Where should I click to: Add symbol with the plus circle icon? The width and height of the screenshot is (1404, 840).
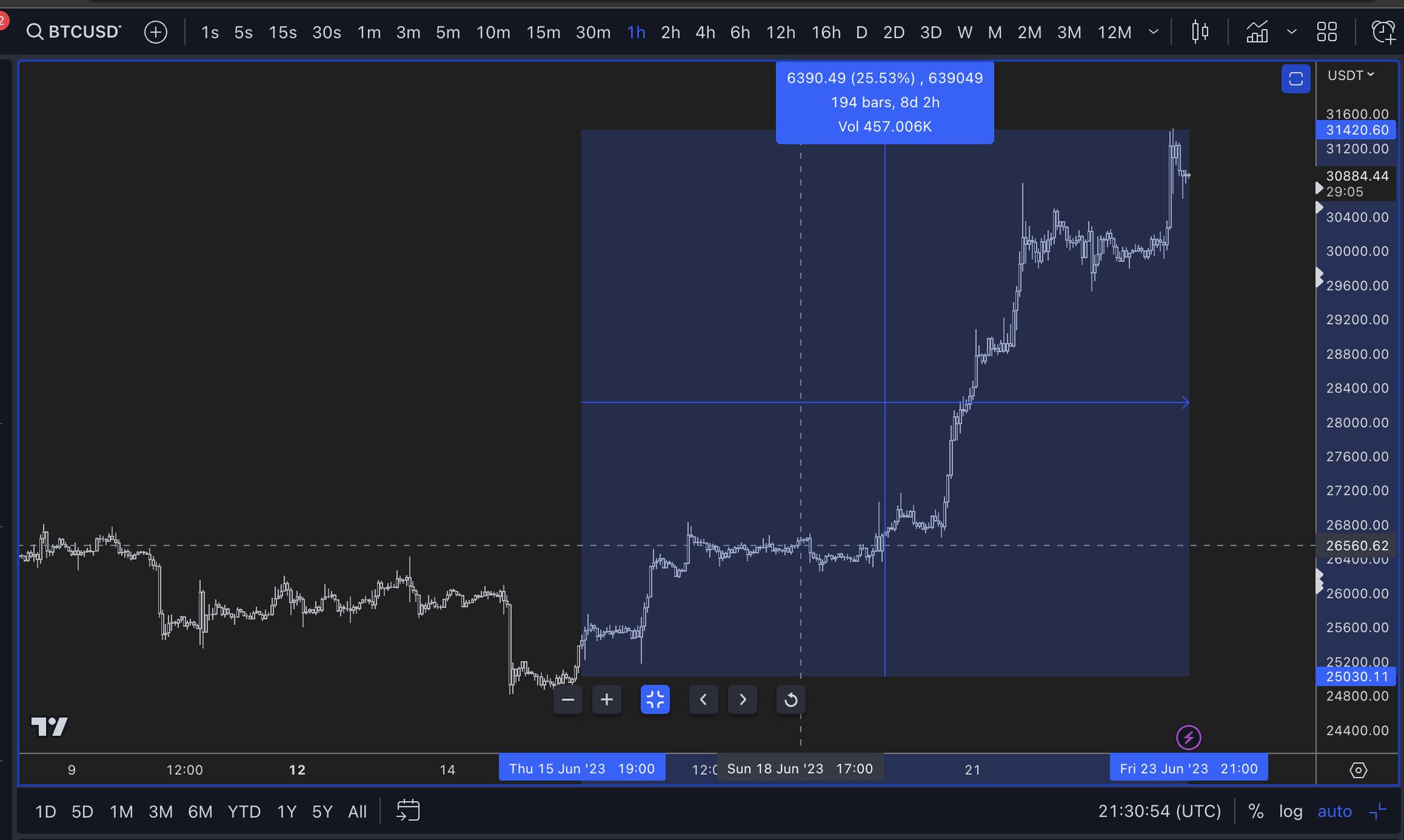156,32
